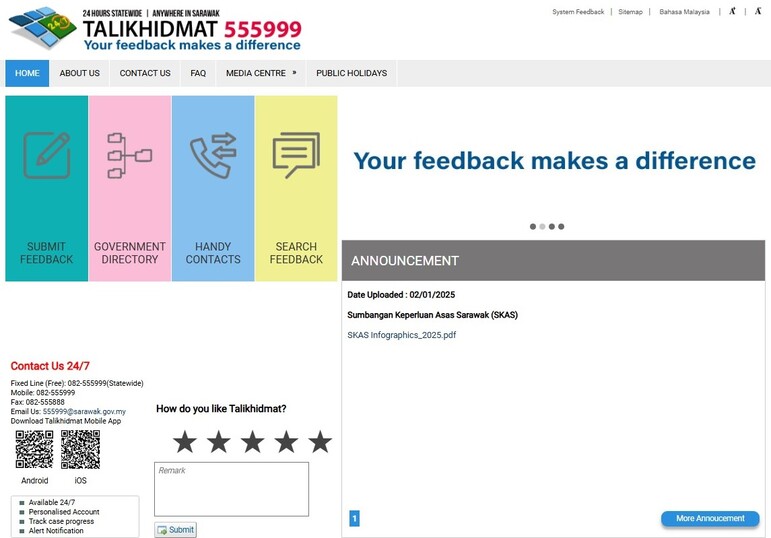Click 'Date Uploaded : 02/01/2025' text
This screenshot has height=538, width=771.
401,295
